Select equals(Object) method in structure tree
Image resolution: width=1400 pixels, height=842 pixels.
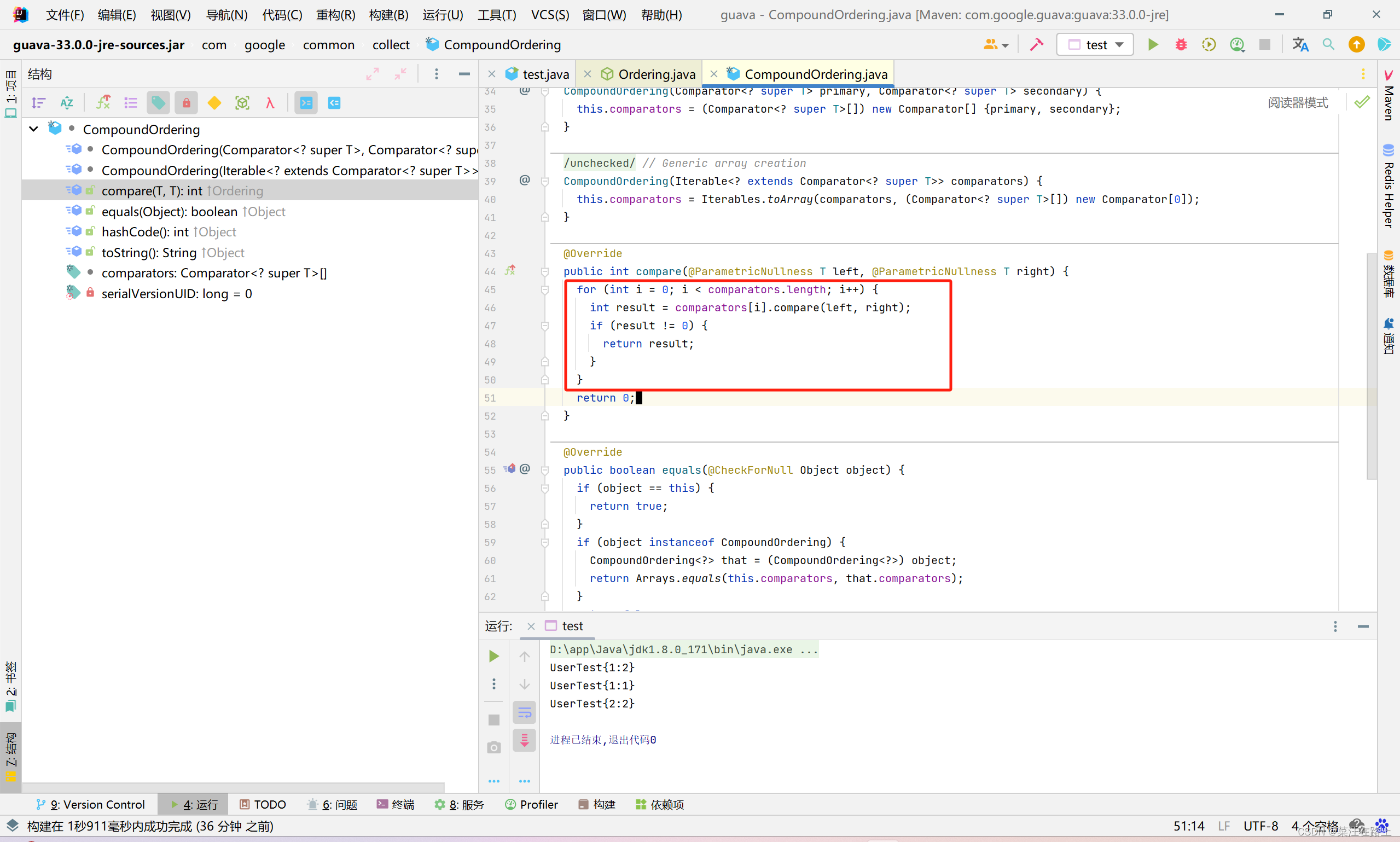169,212
